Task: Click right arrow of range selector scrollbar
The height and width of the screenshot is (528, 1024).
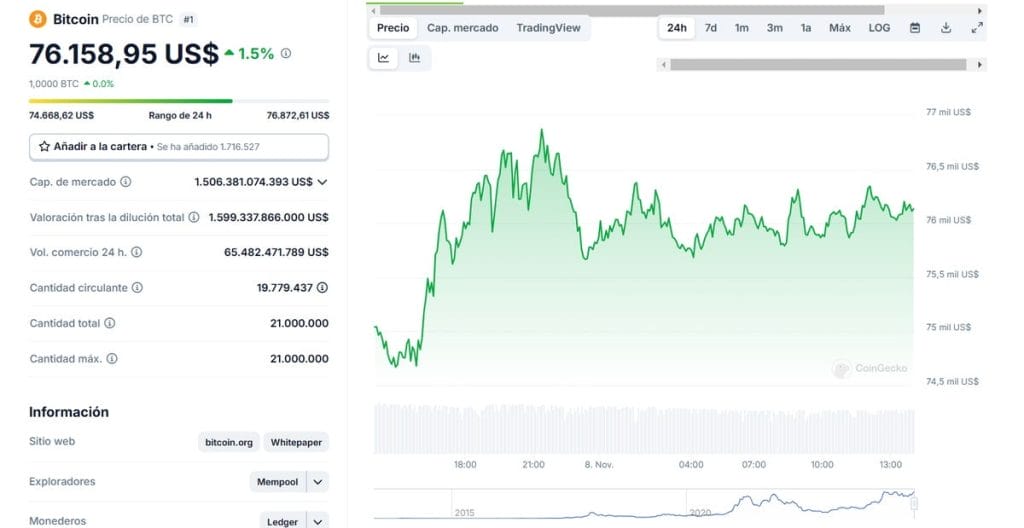Action: tap(980, 65)
